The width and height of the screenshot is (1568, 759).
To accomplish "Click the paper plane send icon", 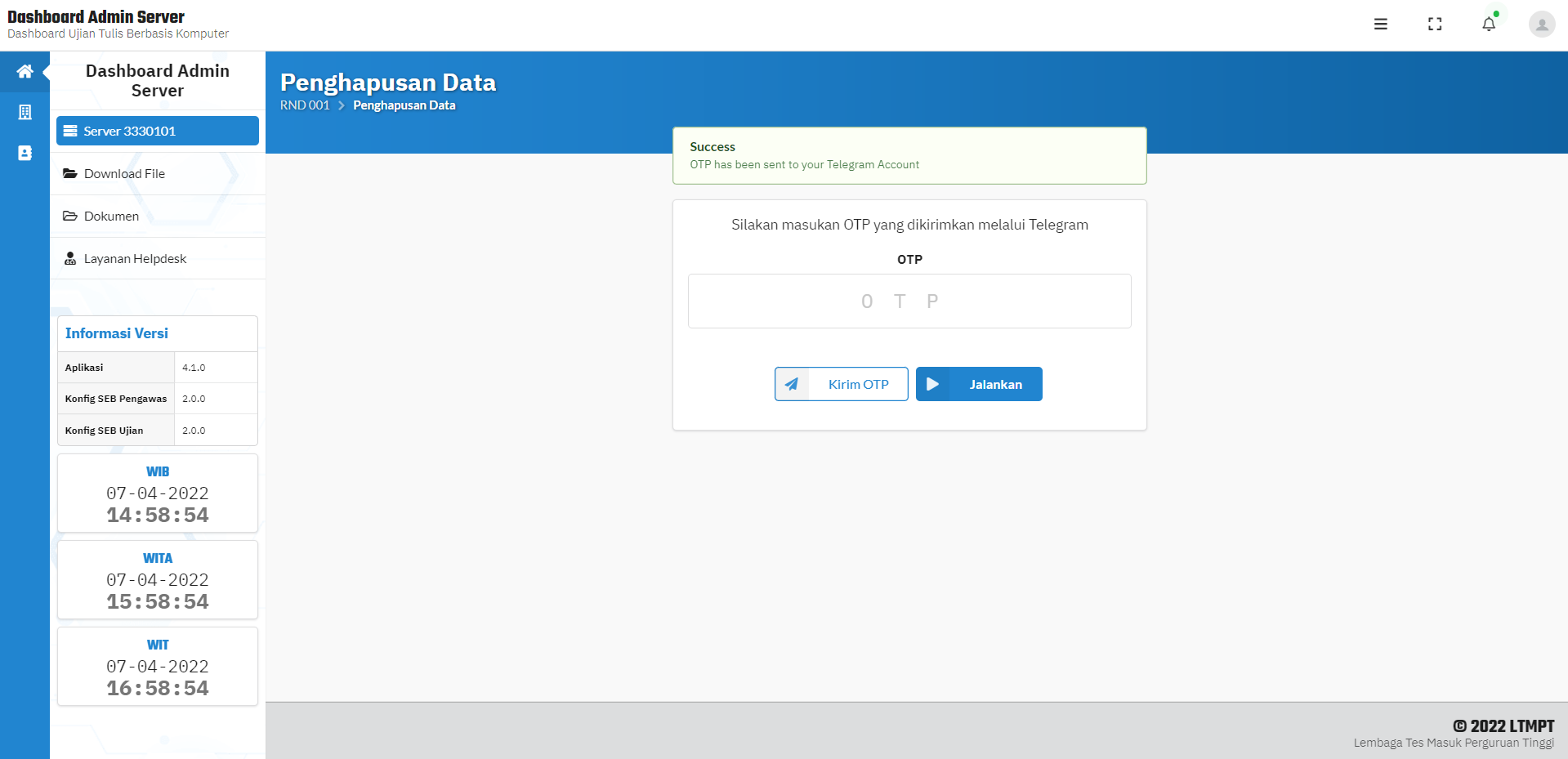I will 792,384.
